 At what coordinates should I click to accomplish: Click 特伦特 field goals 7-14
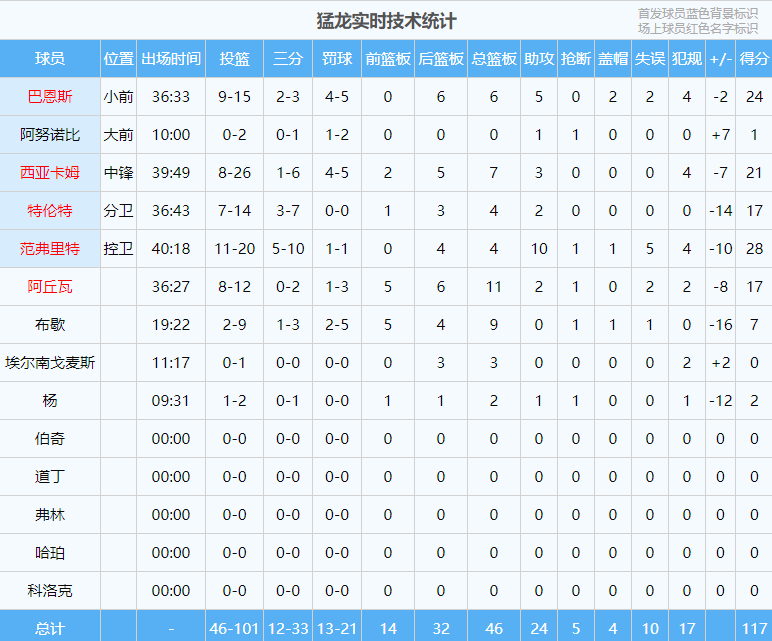[x=234, y=210]
